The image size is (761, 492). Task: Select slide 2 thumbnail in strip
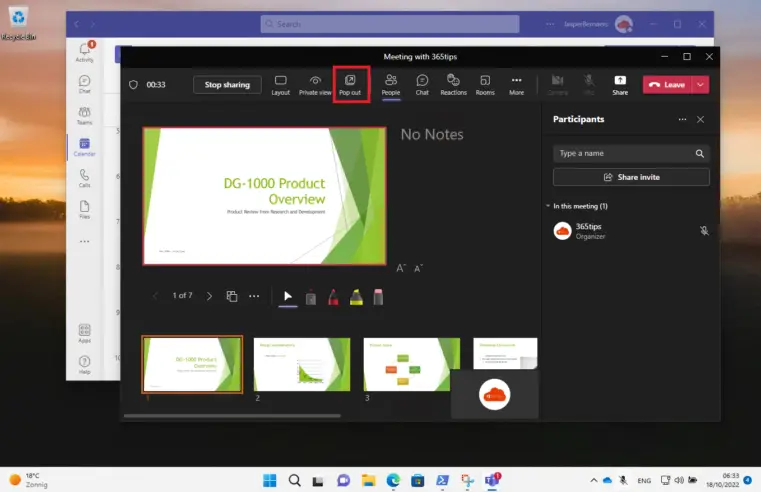click(x=302, y=364)
